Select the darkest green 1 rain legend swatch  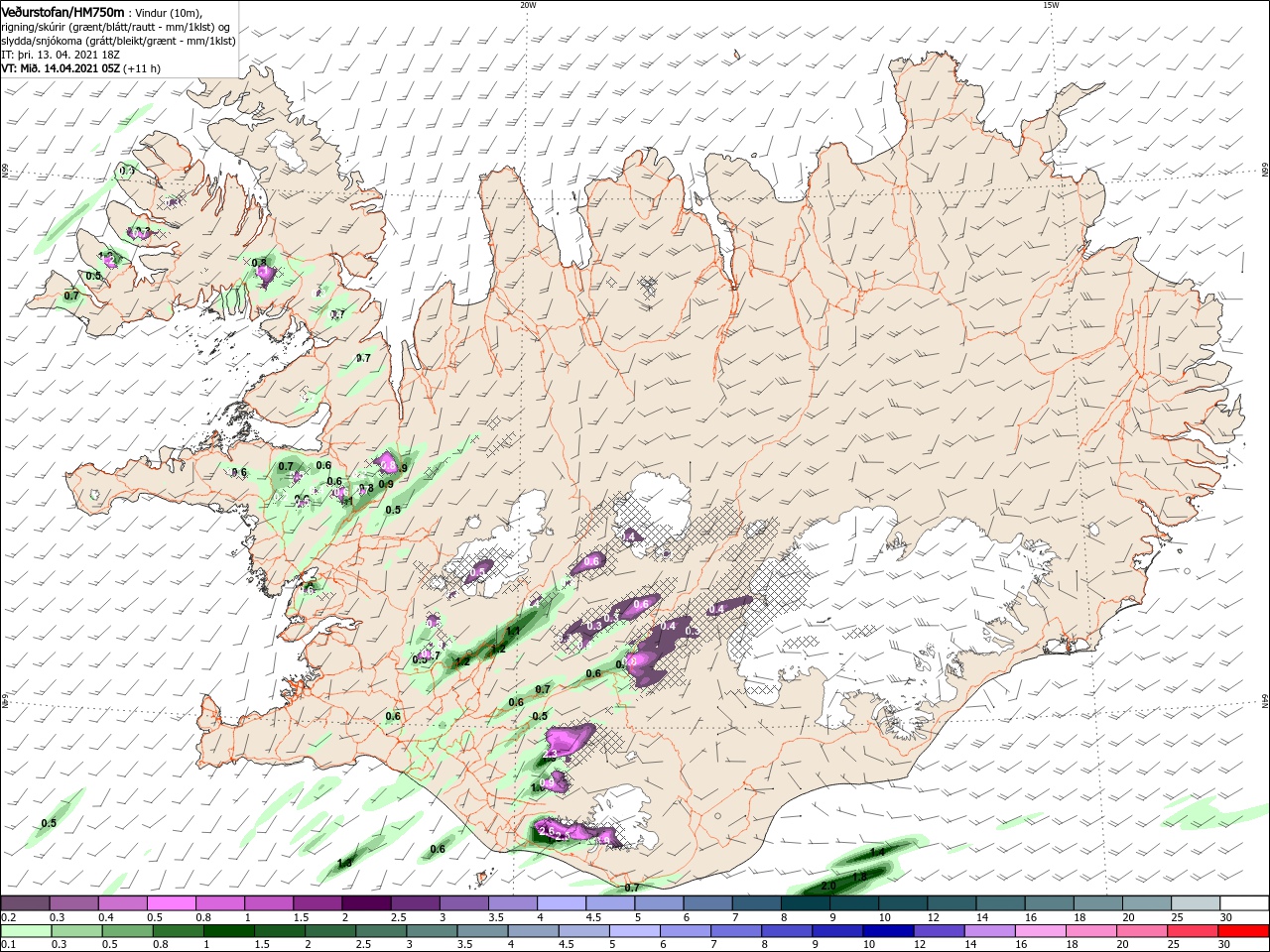(228, 931)
